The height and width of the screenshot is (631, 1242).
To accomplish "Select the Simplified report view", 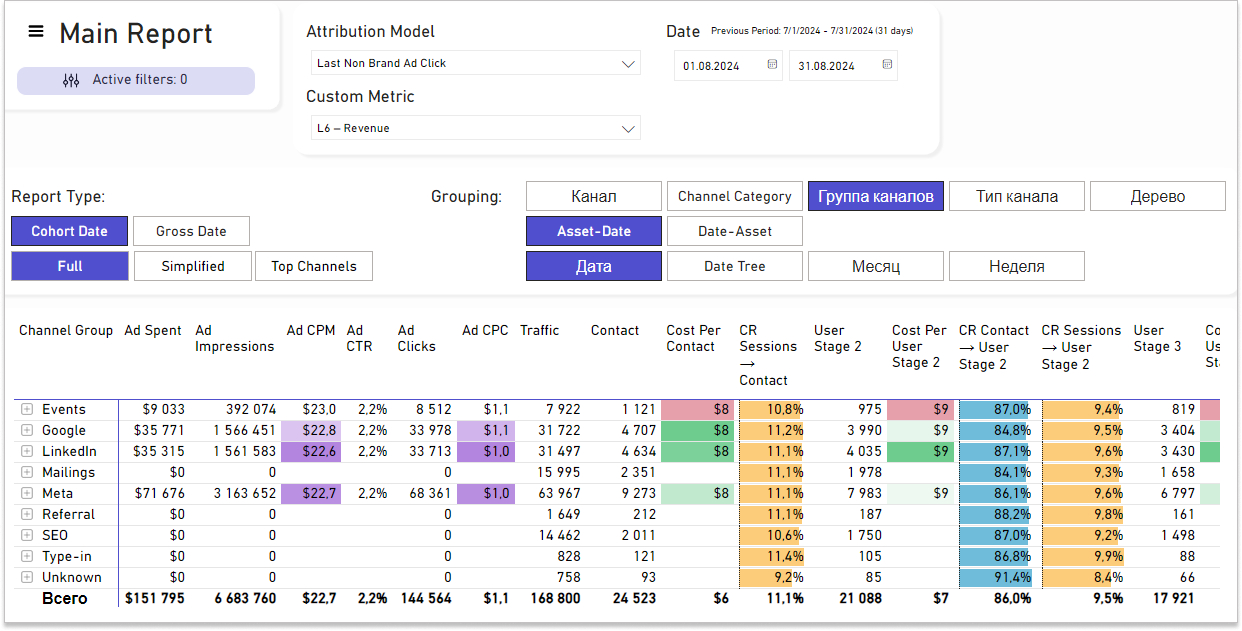I will click(192, 266).
